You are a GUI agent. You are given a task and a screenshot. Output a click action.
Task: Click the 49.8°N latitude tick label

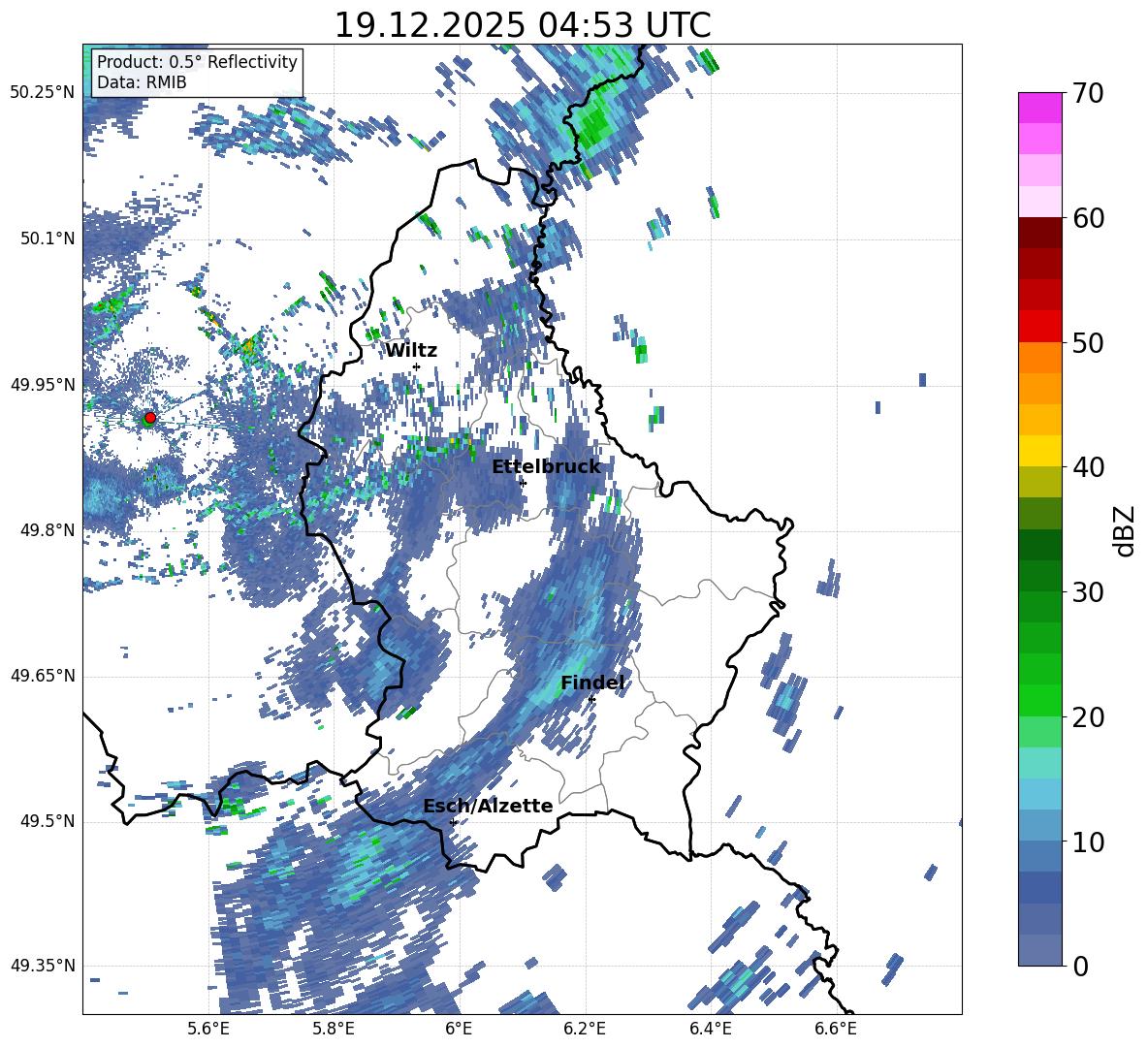[x=47, y=530]
